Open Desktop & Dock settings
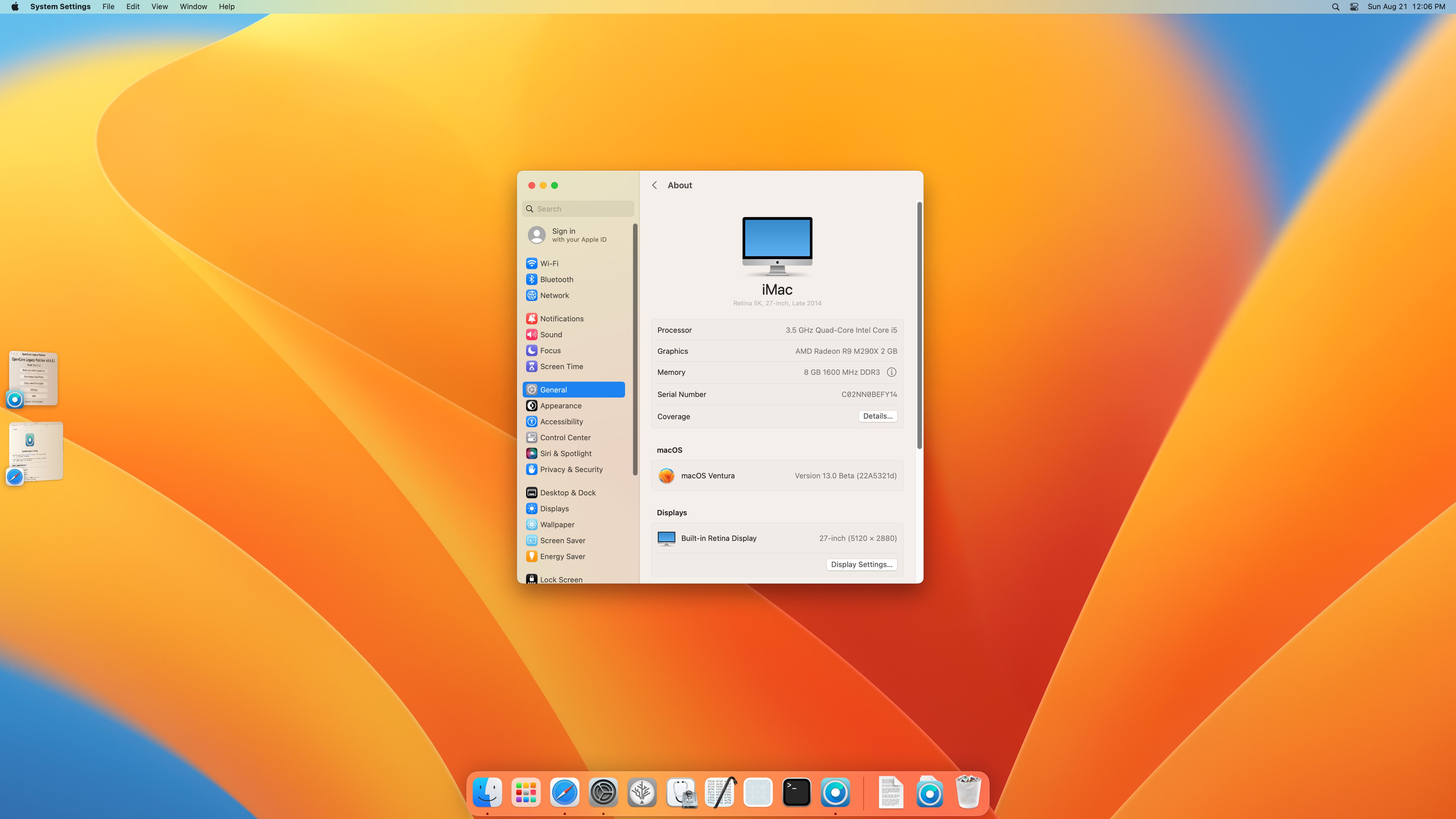 [x=567, y=492]
